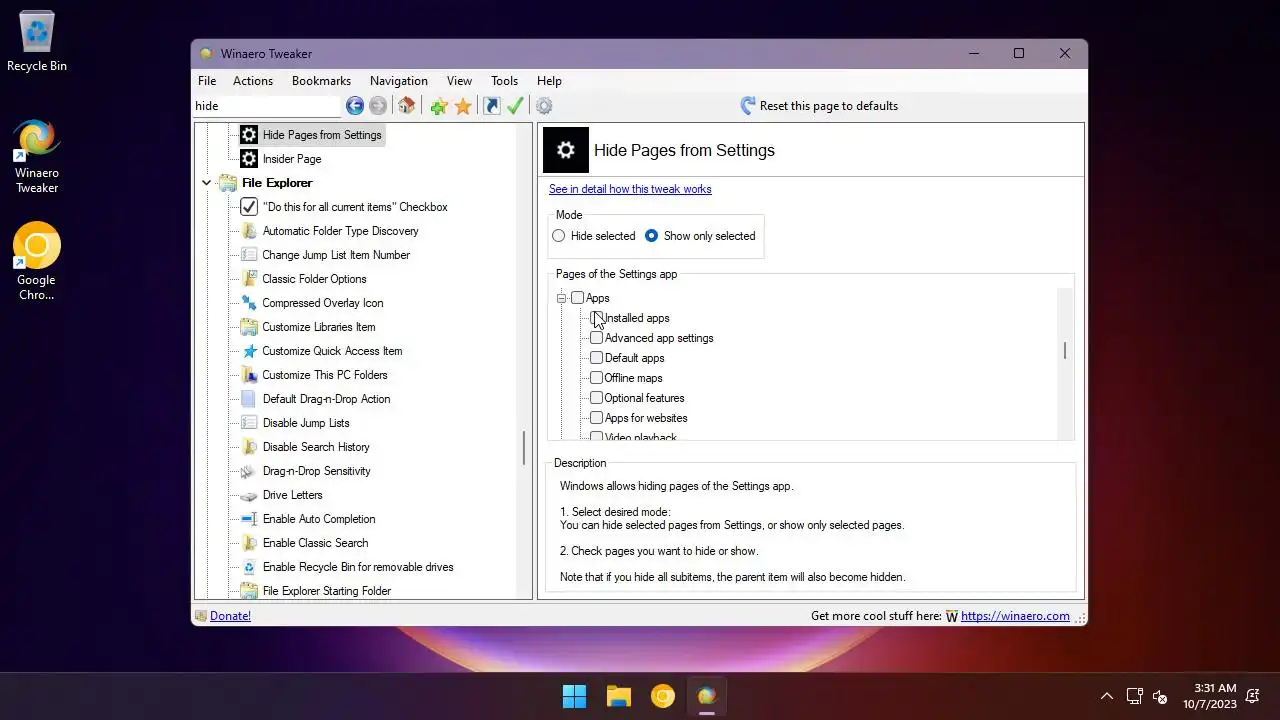Select the Hide selected radio button
This screenshot has height=720, width=1280.
tap(559, 236)
